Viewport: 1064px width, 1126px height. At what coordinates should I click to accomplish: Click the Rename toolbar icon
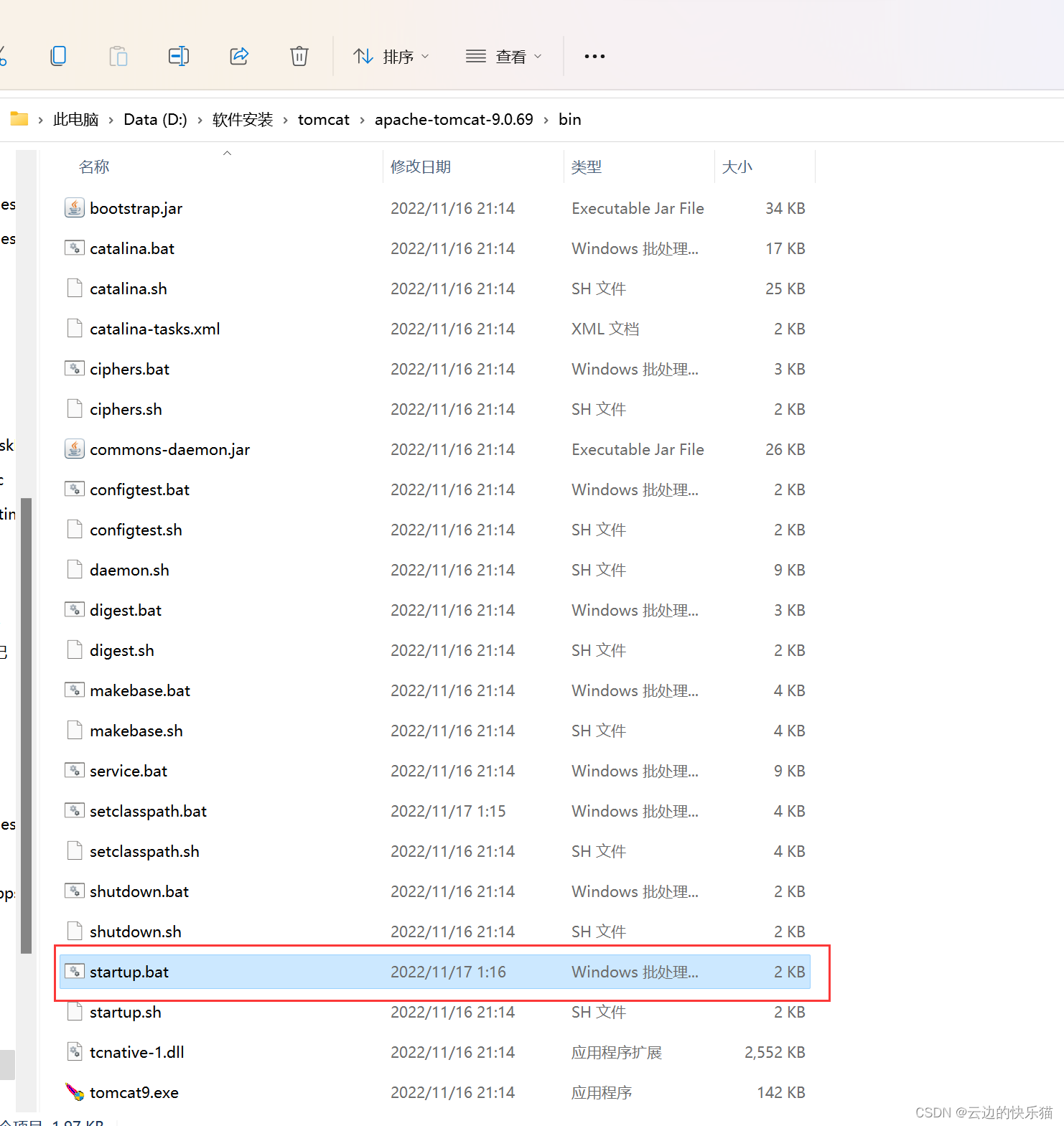click(x=179, y=56)
